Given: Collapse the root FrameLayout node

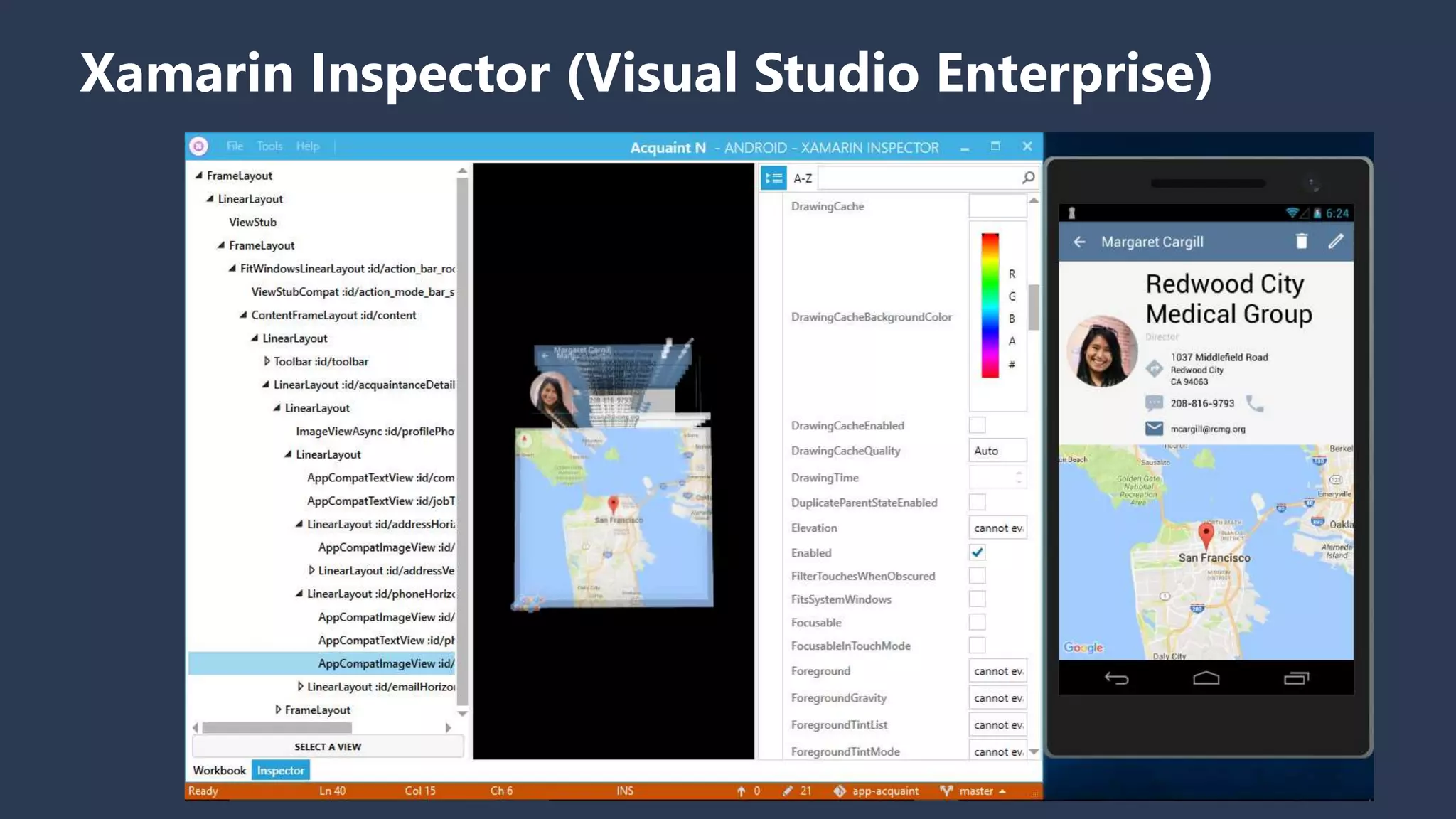Looking at the screenshot, I should 199,175.
